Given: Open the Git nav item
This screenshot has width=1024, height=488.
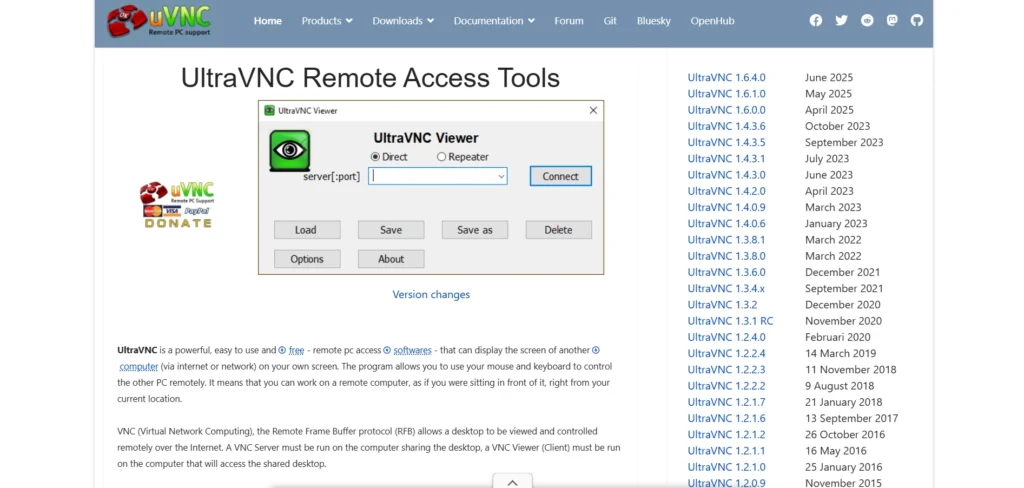Looking at the screenshot, I should tap(610, 21).
